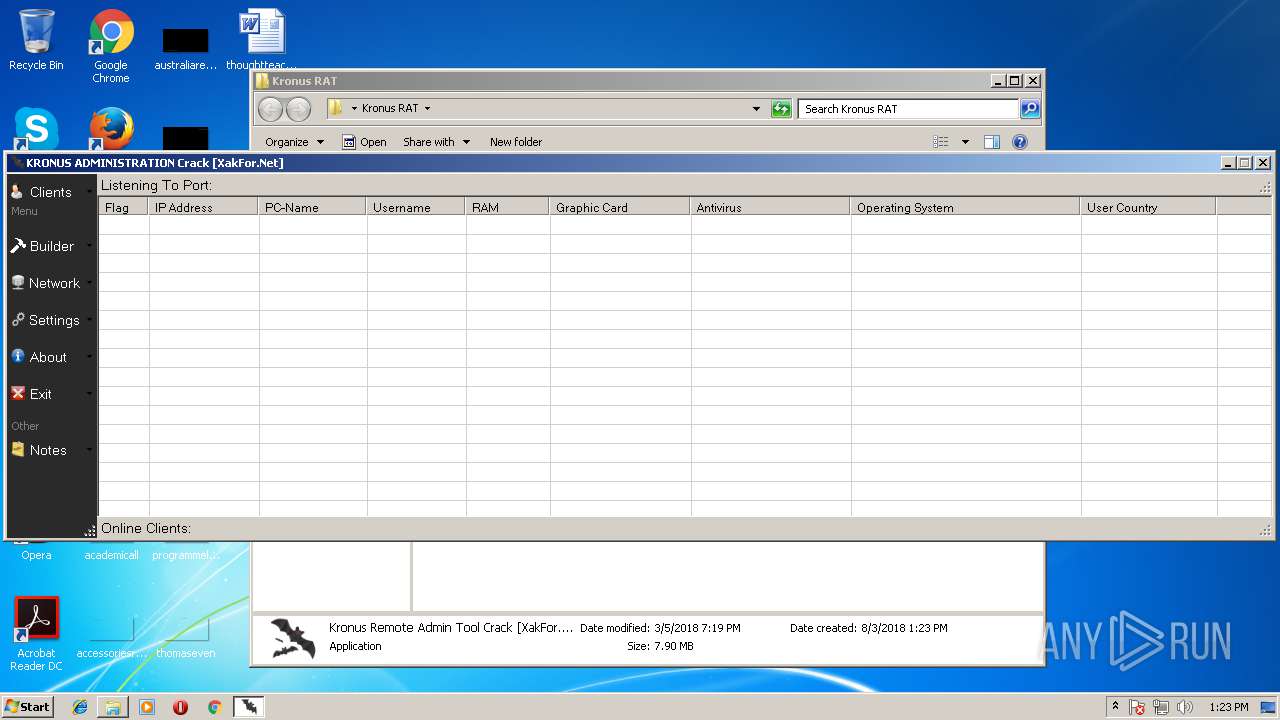The width and height of the screenshot is (1280, 720).
Task: Open the Clients menu in Kronus sidebar
Action: click(50, 192)
